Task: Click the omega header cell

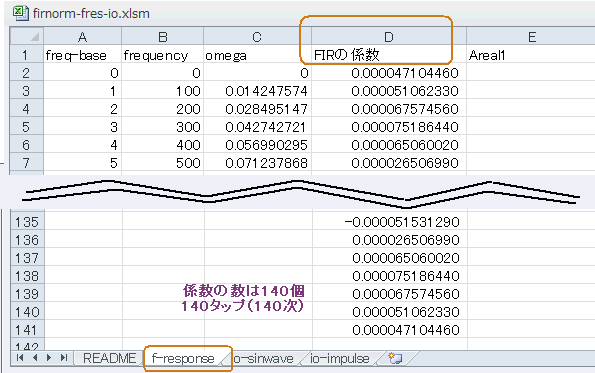Action: [257, 55]
